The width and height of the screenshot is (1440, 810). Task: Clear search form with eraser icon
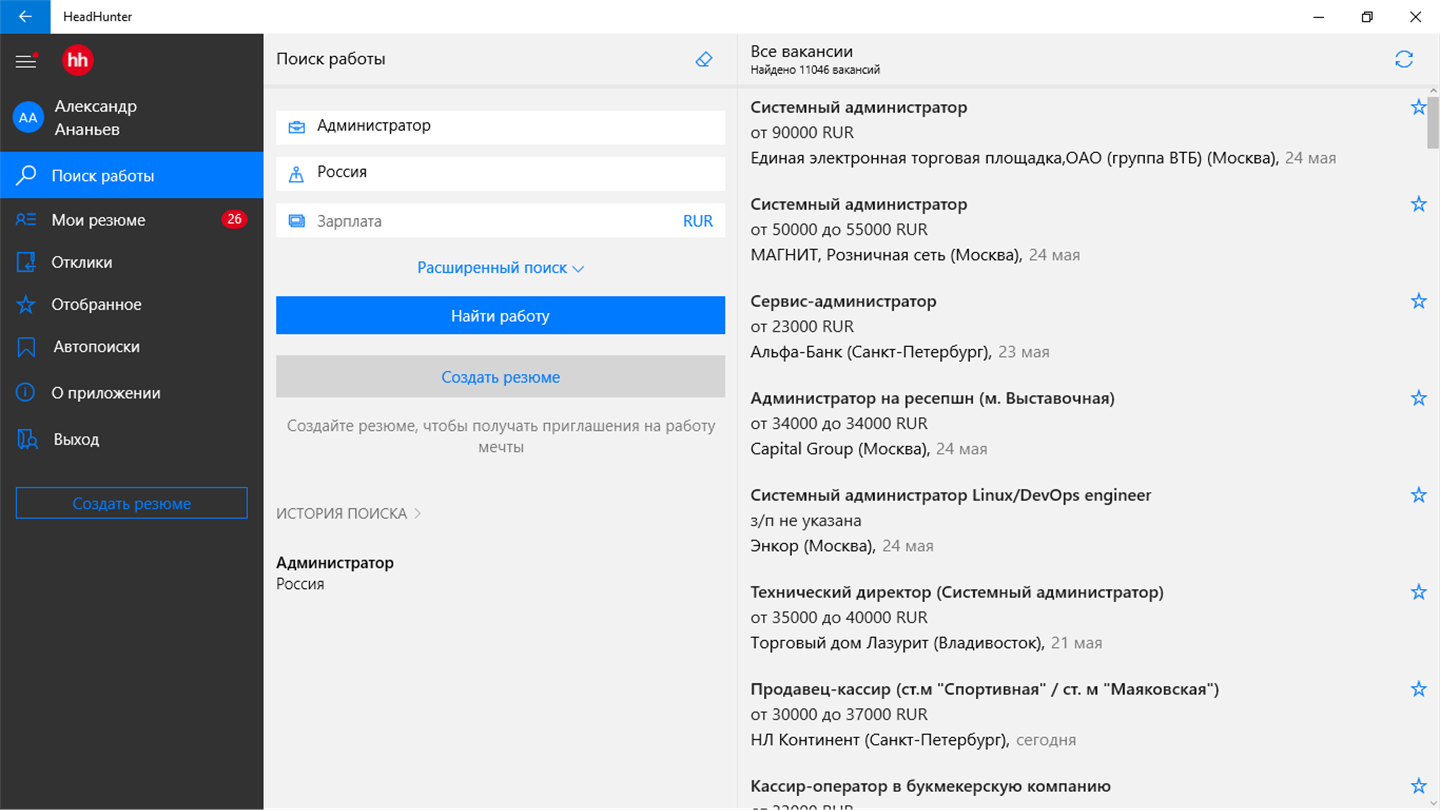point(704,60)
